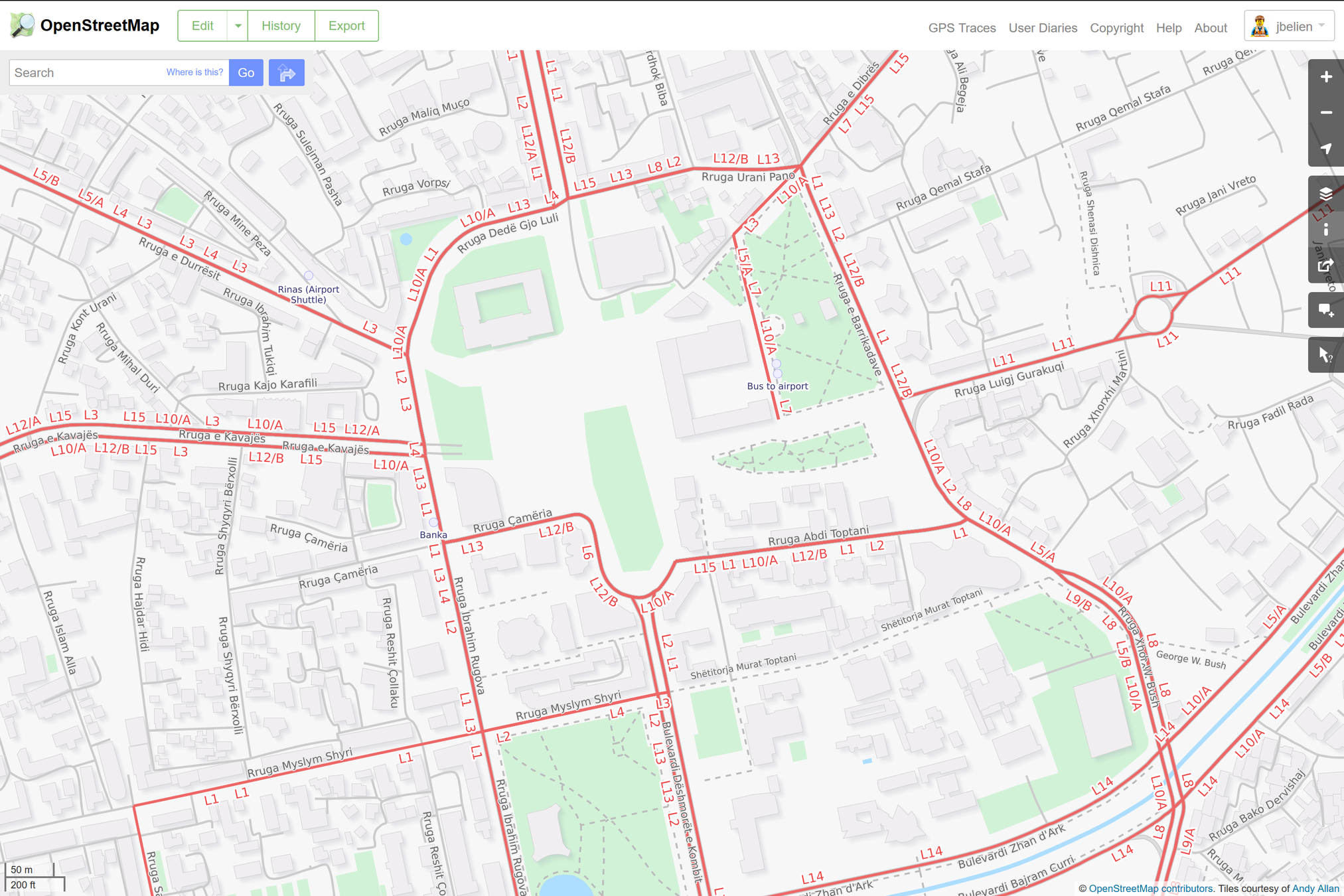Follow the OpenStreetMap contributors link
1344x896 pixels.
click(x=1150, y=888)
